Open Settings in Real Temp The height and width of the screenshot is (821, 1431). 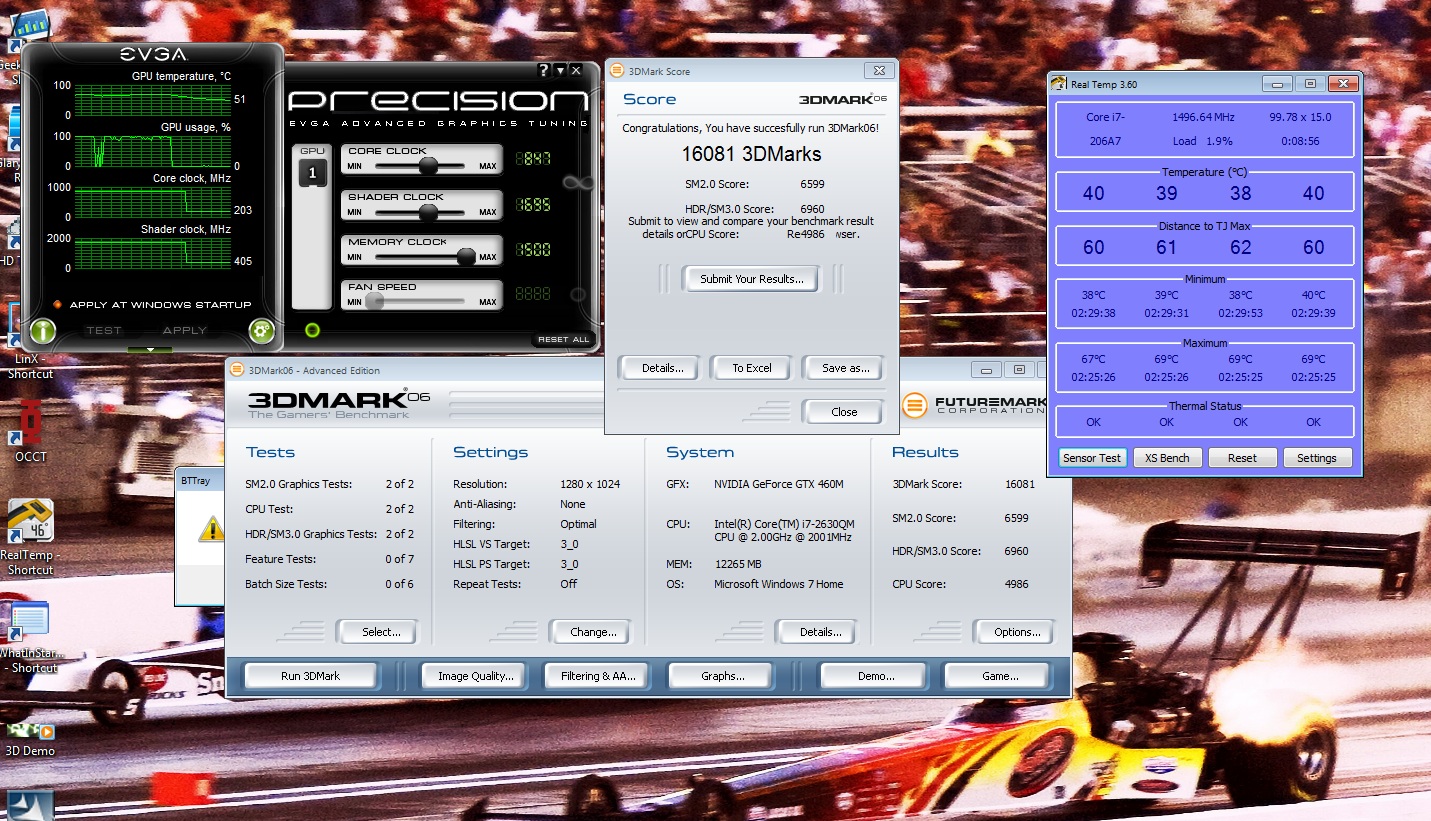point(1316,458)
